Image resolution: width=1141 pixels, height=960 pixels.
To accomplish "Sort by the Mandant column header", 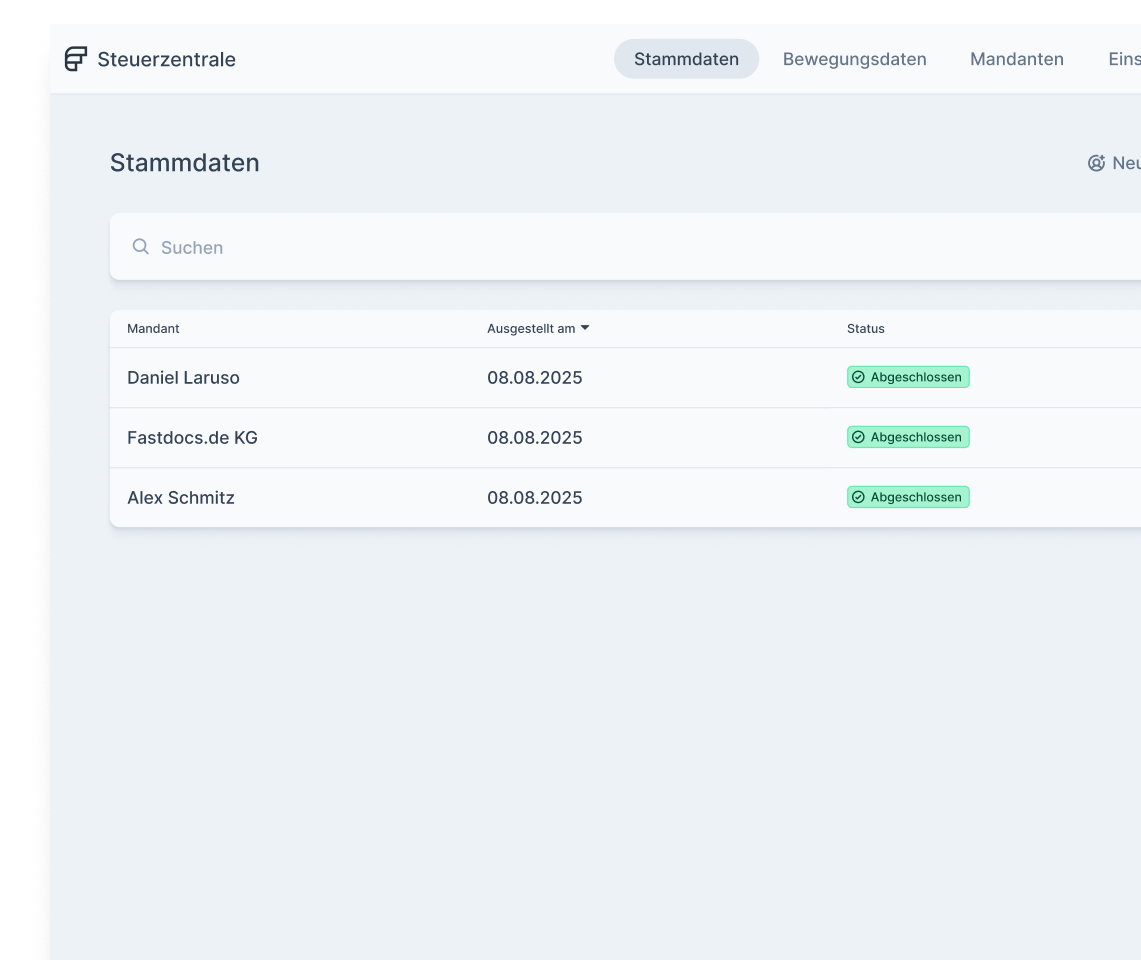I will click(x=153, y=329).
